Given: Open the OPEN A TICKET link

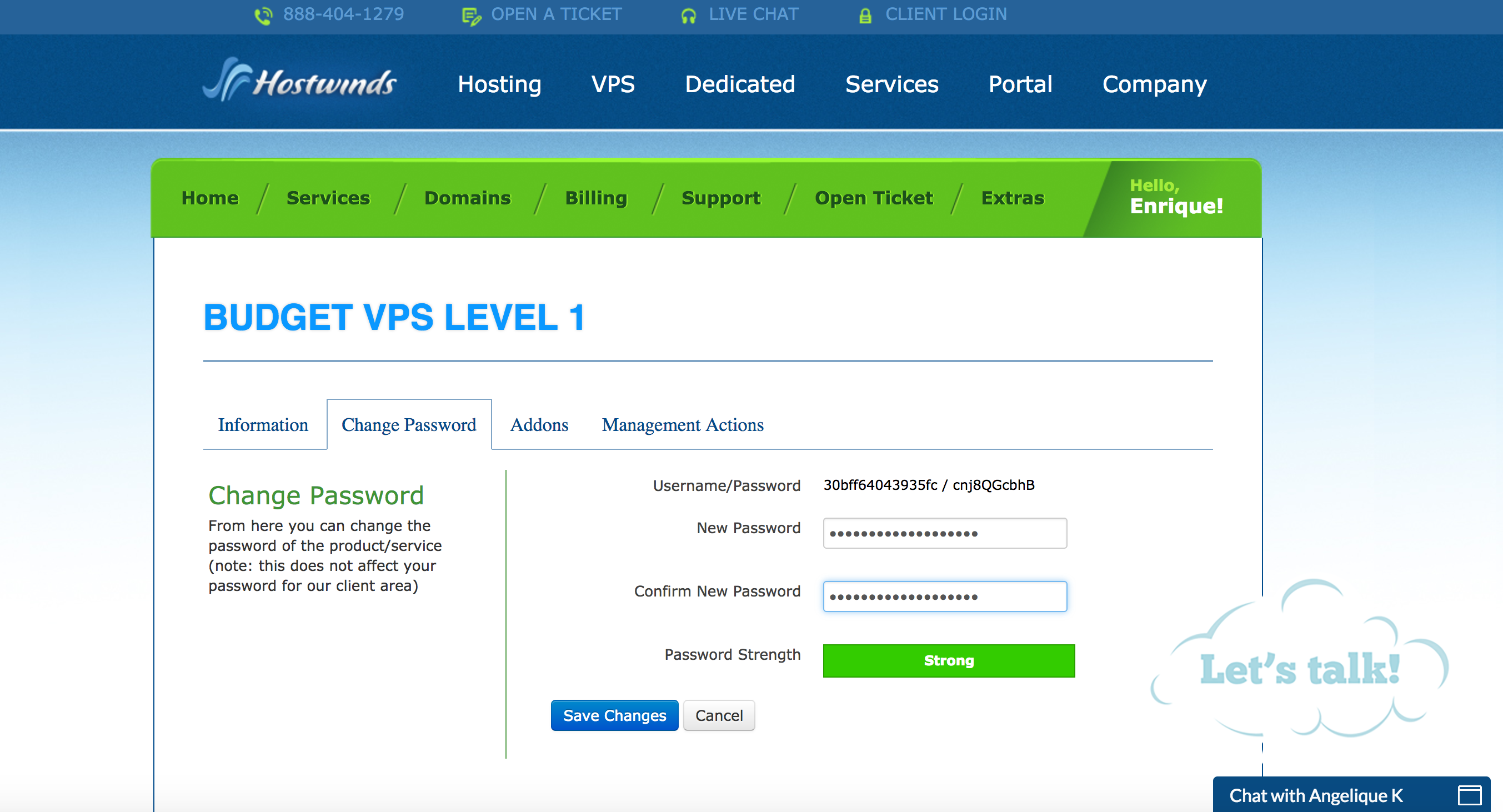Looking at the screenshot, I should (556, 14).
